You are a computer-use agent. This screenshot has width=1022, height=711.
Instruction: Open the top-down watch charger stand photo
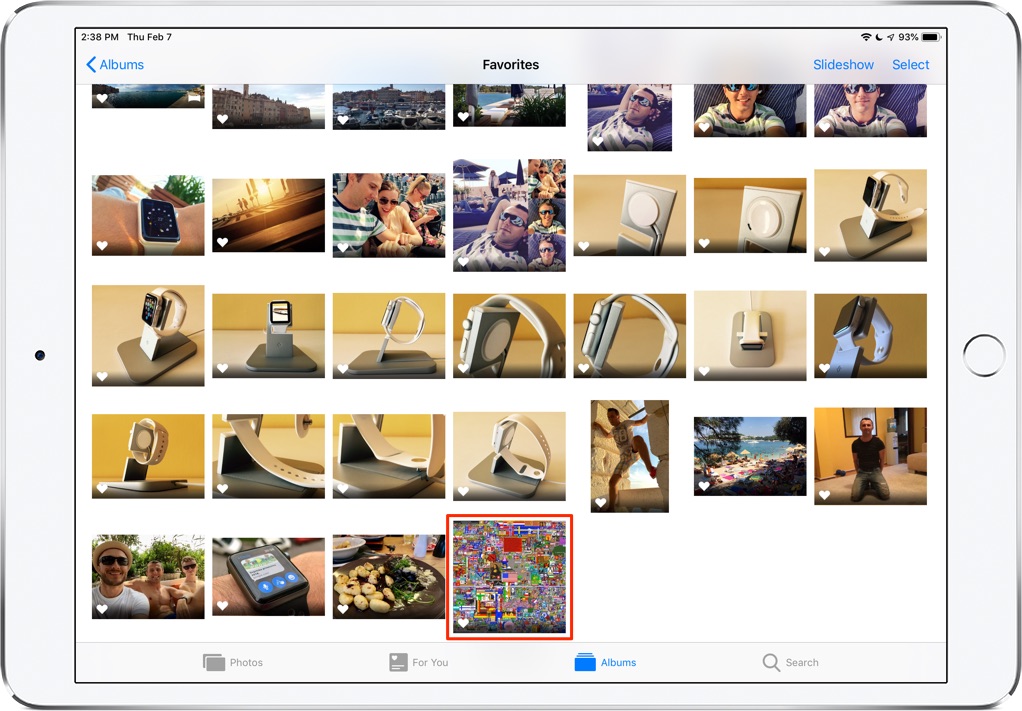[750, 336]
